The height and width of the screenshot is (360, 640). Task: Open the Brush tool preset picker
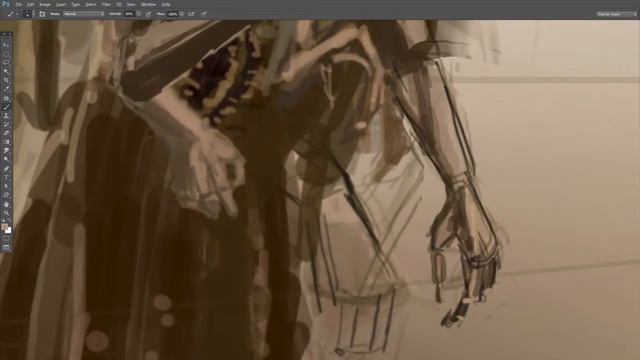click(12, 14)
